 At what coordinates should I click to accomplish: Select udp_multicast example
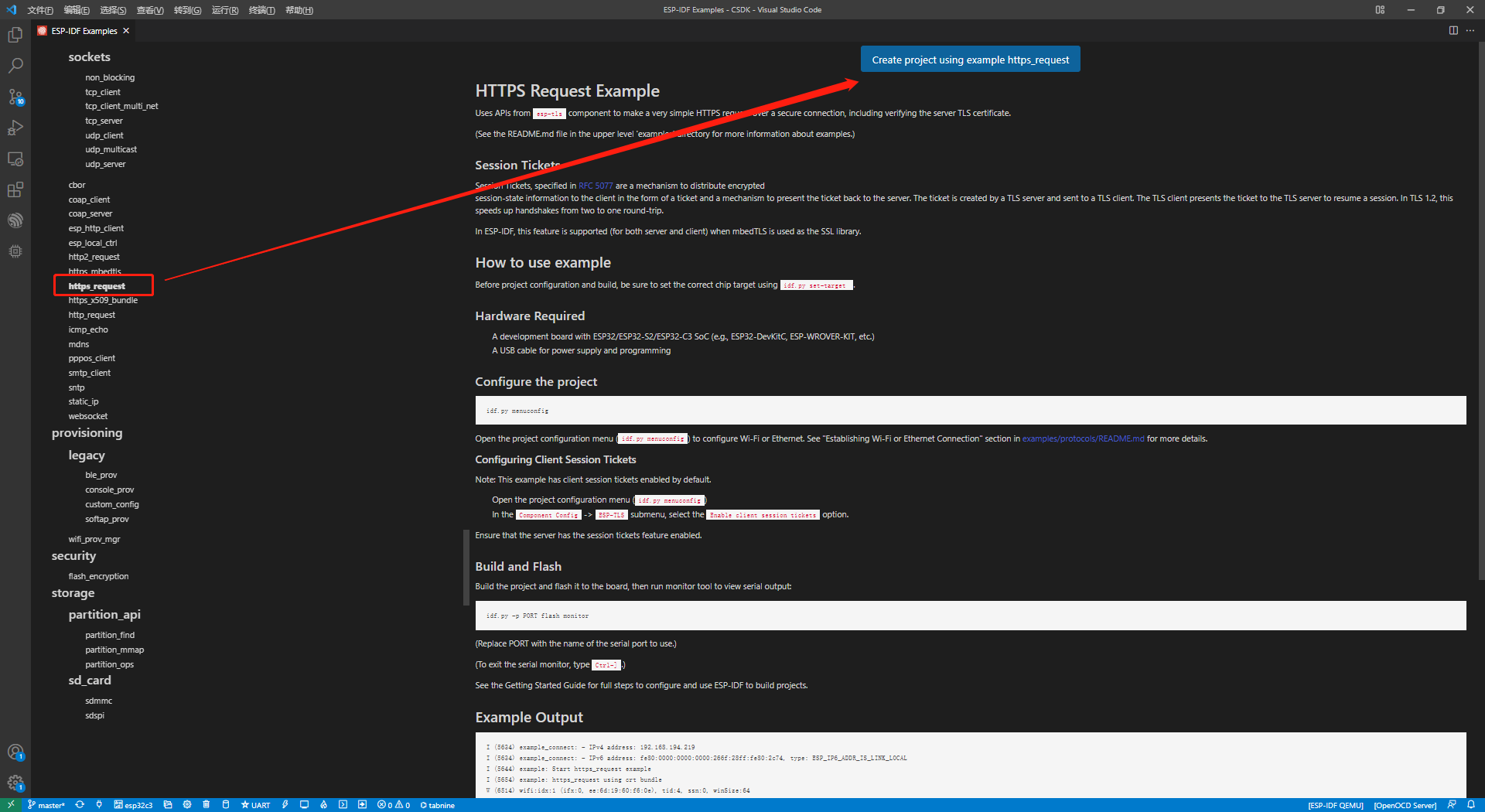pos(111,149)
